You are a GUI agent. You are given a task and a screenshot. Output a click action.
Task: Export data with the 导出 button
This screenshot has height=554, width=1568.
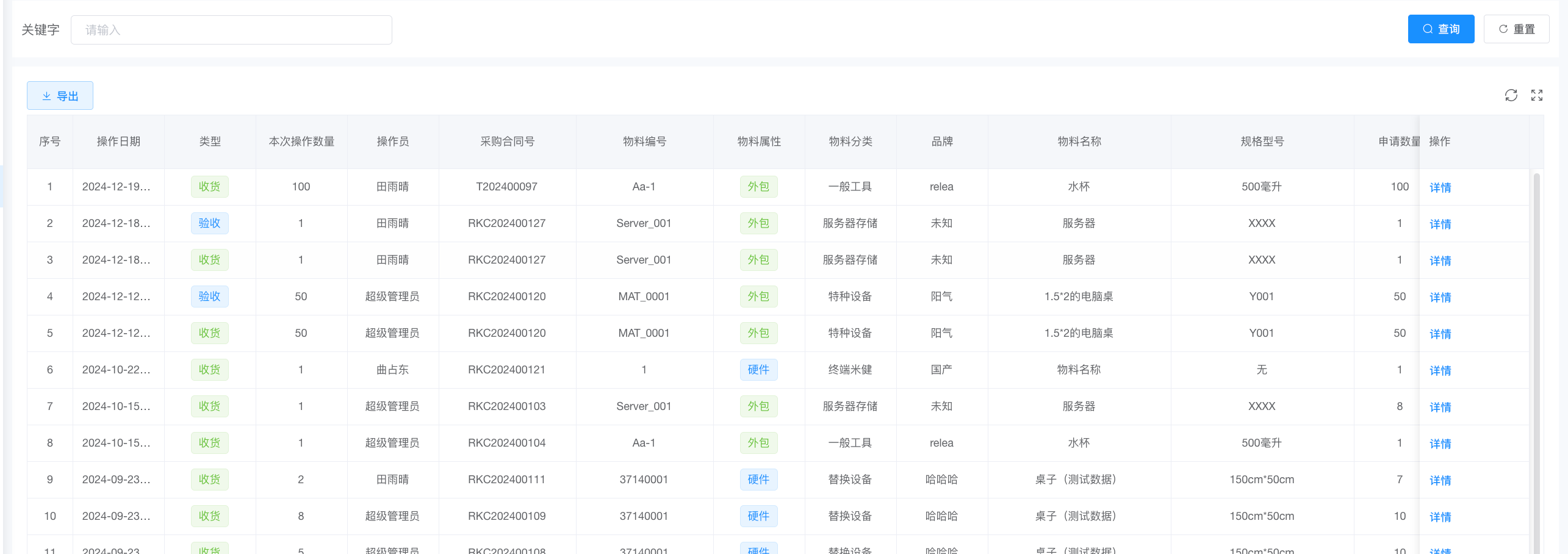pyautogui.click(x=60, y=96)
